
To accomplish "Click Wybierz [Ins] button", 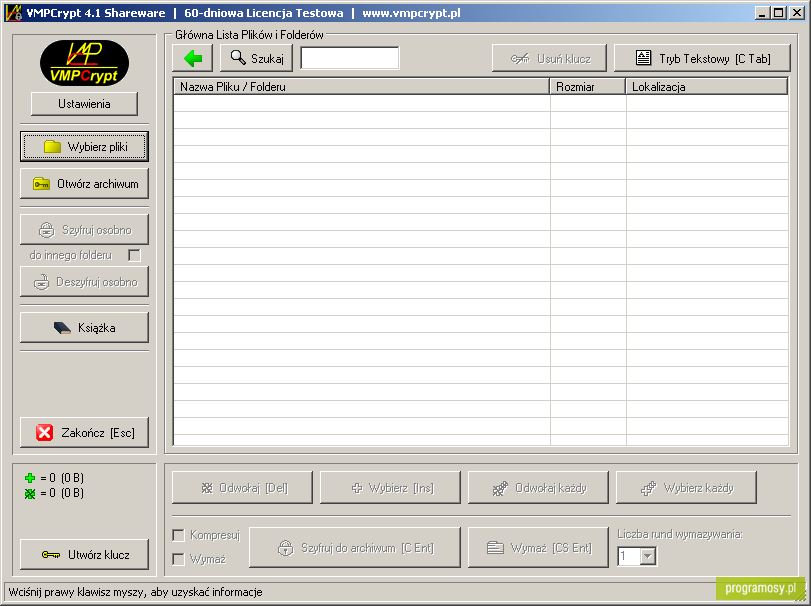I will pyautogui.click(x=391, y=488).
